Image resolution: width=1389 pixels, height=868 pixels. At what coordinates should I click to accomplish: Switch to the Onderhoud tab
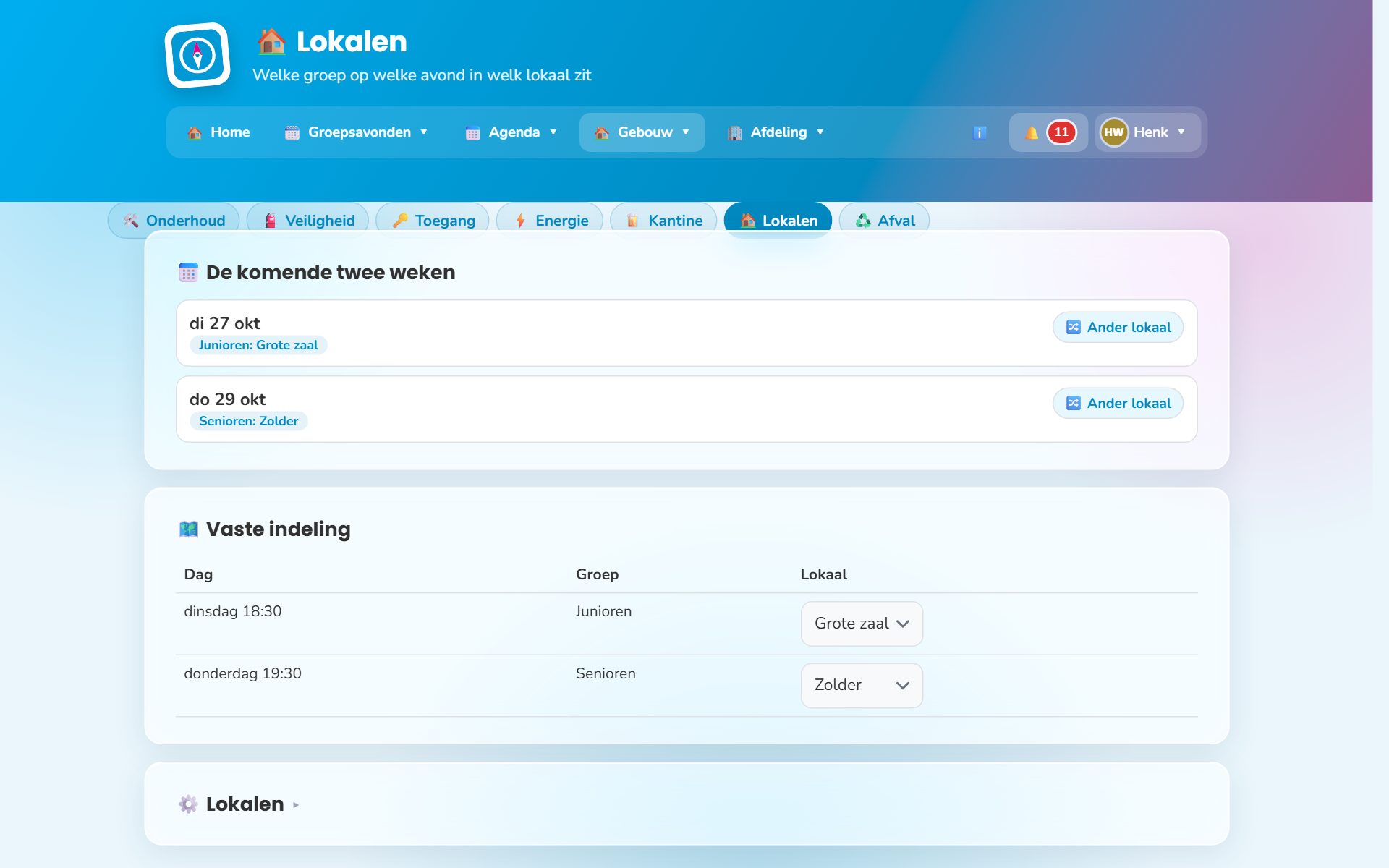[174, 221]
